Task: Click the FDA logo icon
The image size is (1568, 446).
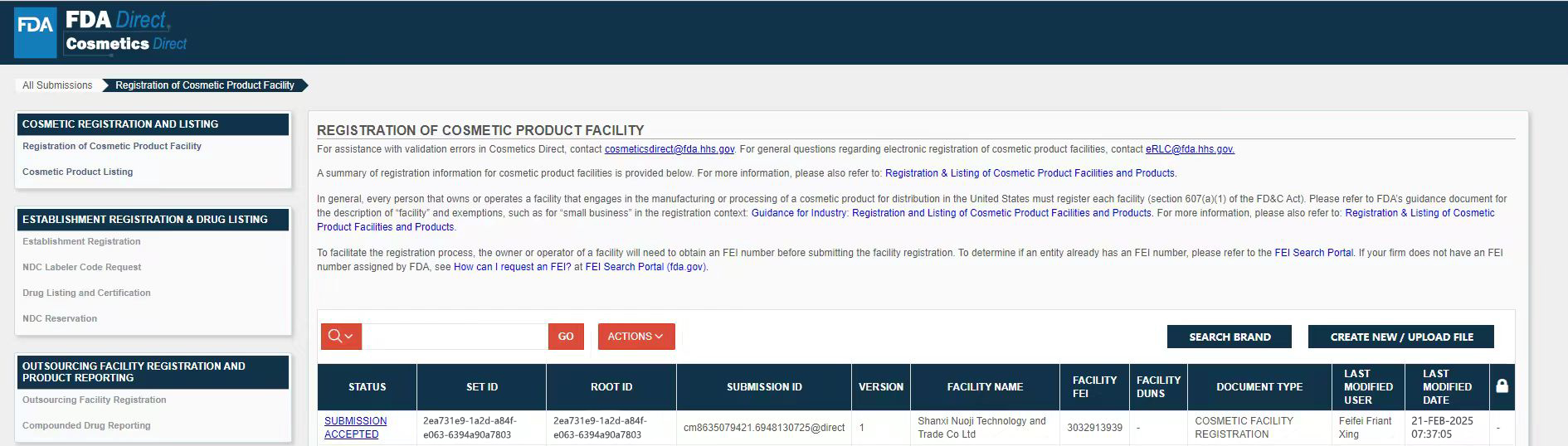Action: (x=35, y=32)
